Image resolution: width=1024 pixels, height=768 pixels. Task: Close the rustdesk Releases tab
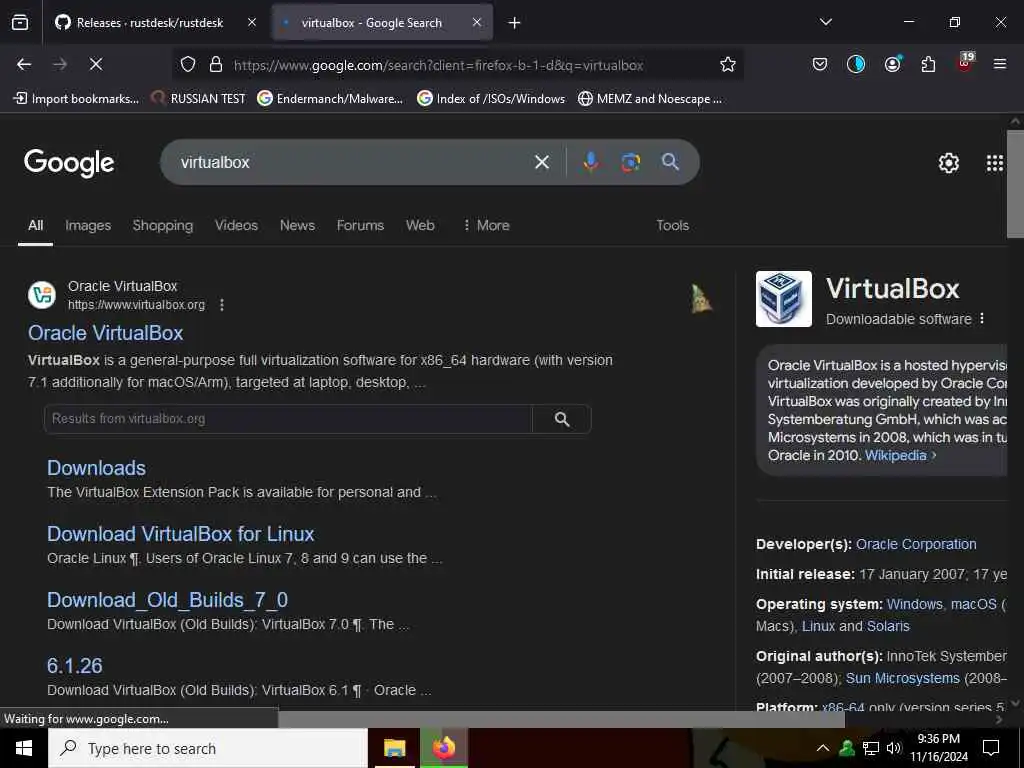pyautogui.click(x=252, y=22)
